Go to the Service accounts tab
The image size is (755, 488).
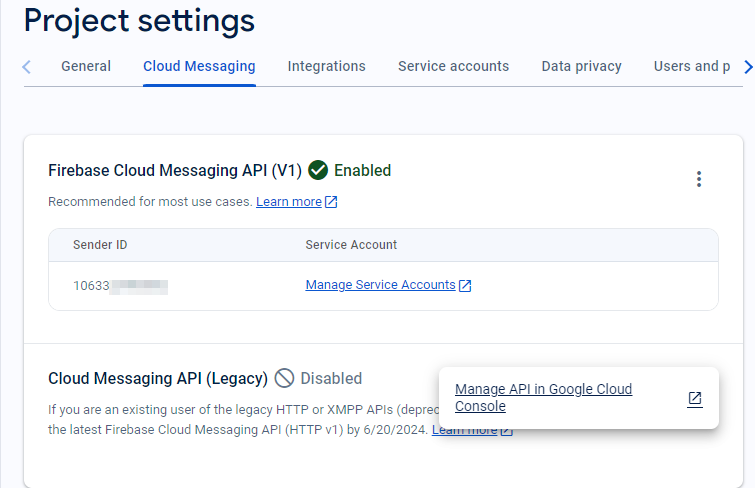tap(453, 66)
